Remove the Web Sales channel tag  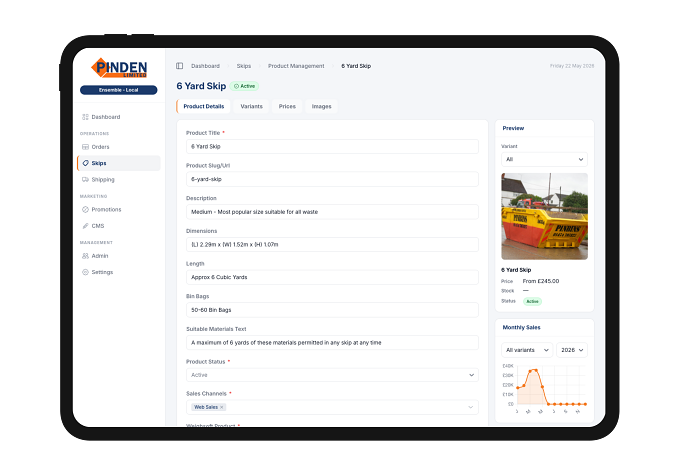[x=222, y=407]
